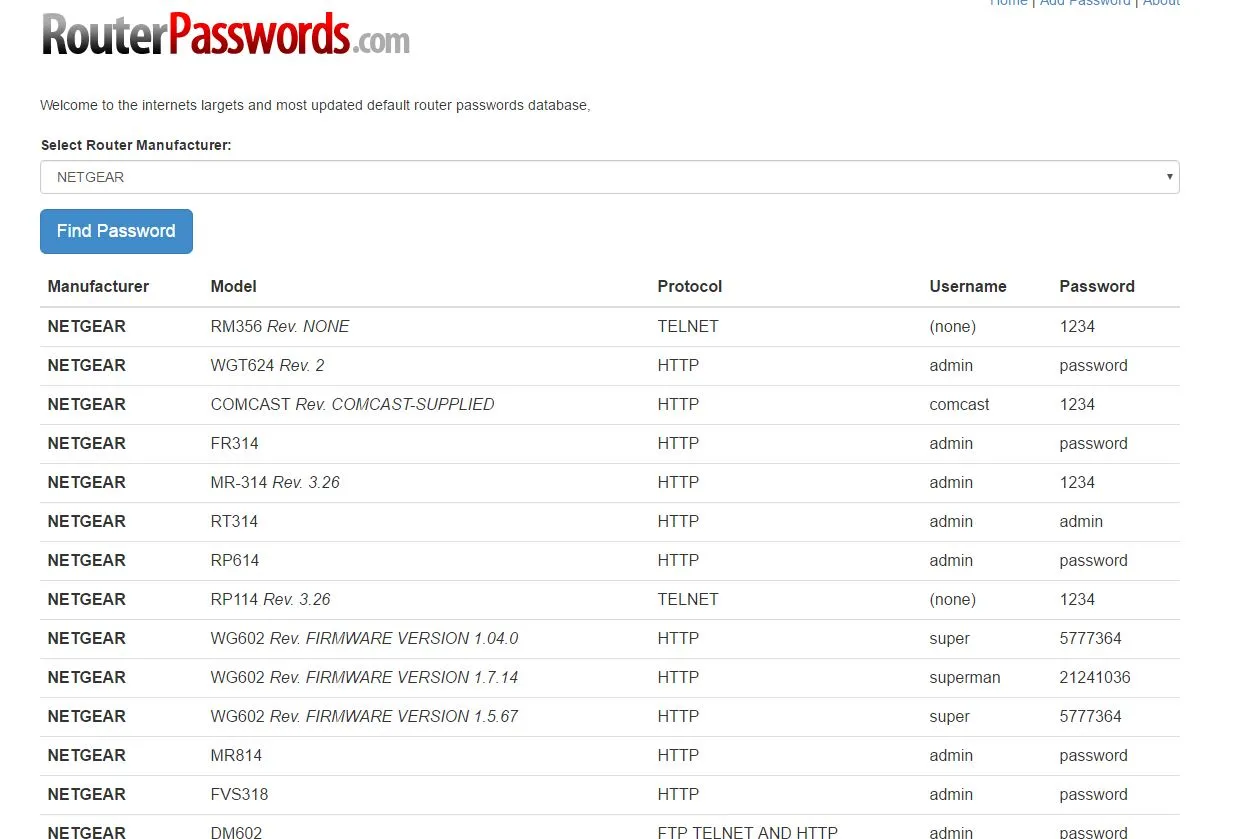Click NETGEAR in the MR814 row

[86, 755]
